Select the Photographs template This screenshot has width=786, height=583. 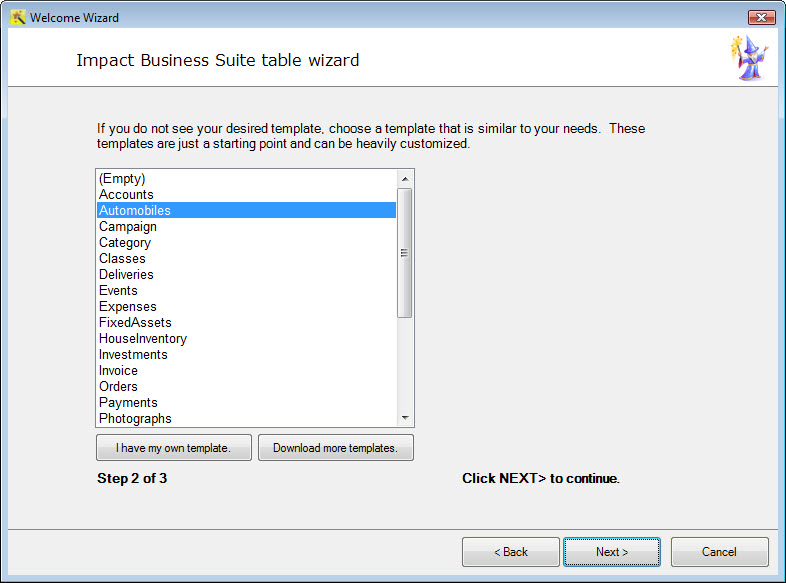click(x=246, y=419)
